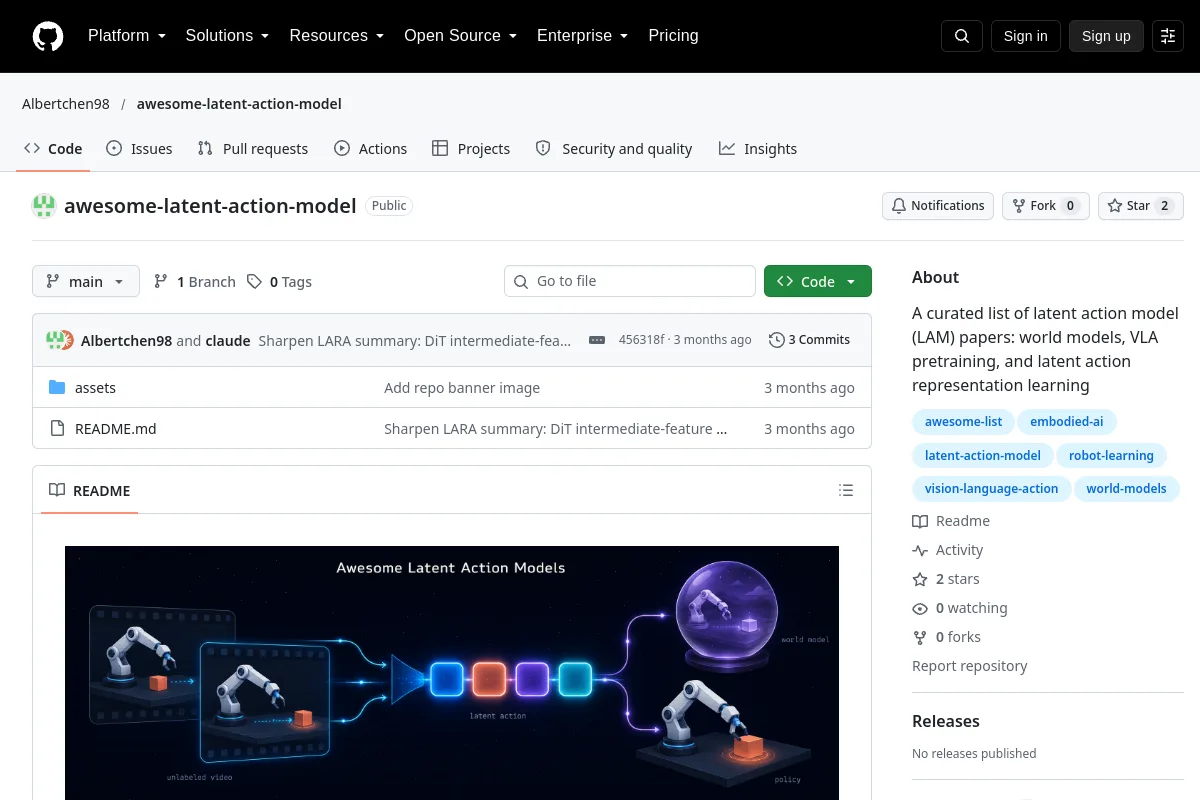Screen dimensions: 1200x800
Task: View the 0 forks link
Action: tap(947, 637)
